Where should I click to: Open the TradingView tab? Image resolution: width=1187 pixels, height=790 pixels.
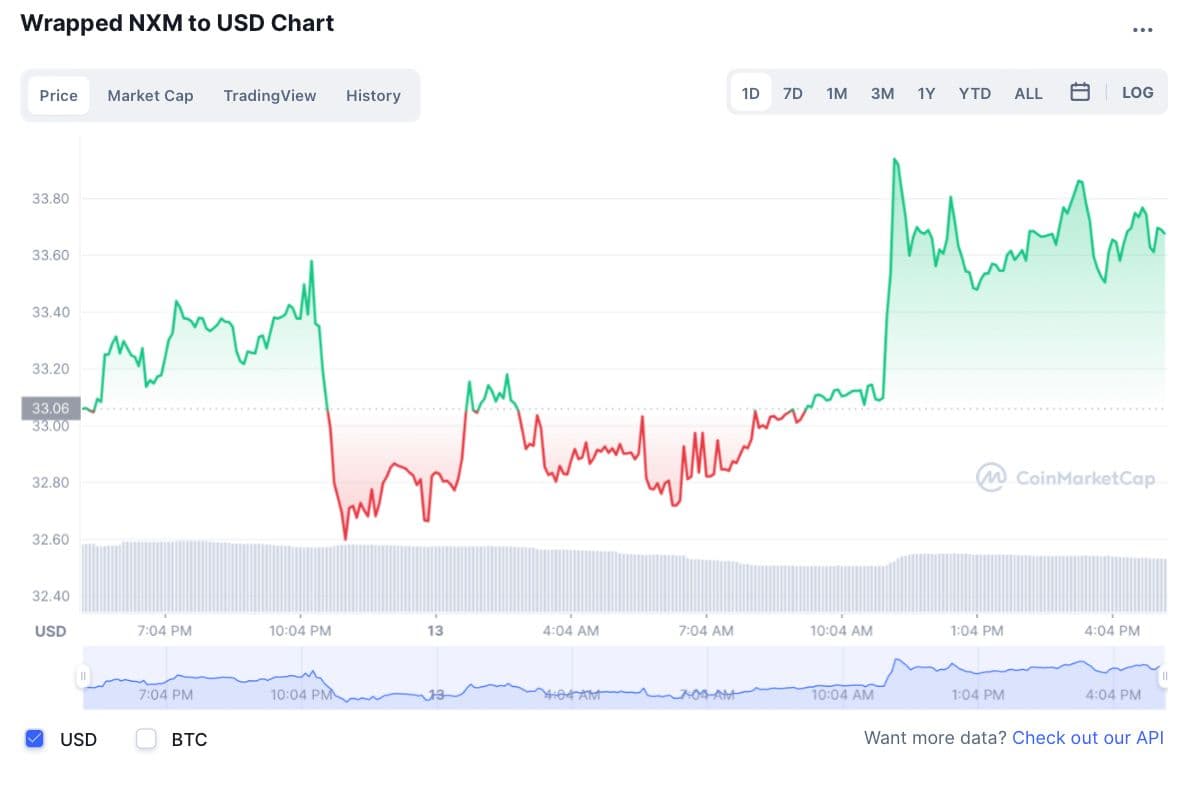tap(270, 96)
